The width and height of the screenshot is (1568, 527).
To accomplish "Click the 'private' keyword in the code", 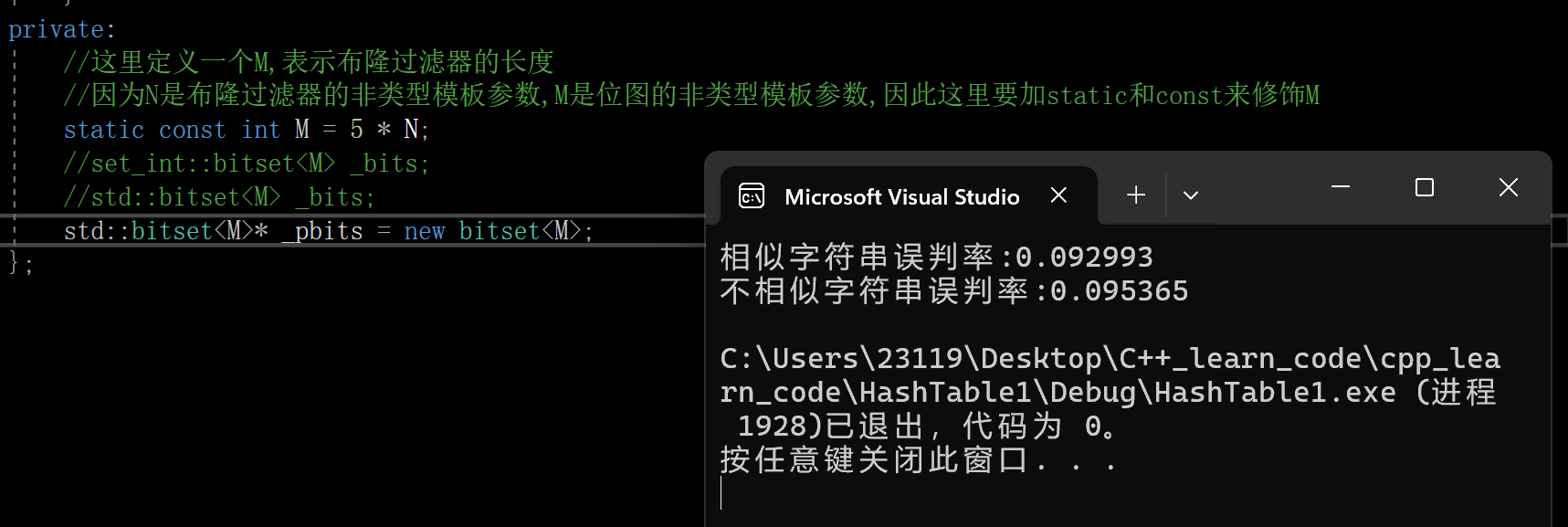I will (x=56, y=29).
